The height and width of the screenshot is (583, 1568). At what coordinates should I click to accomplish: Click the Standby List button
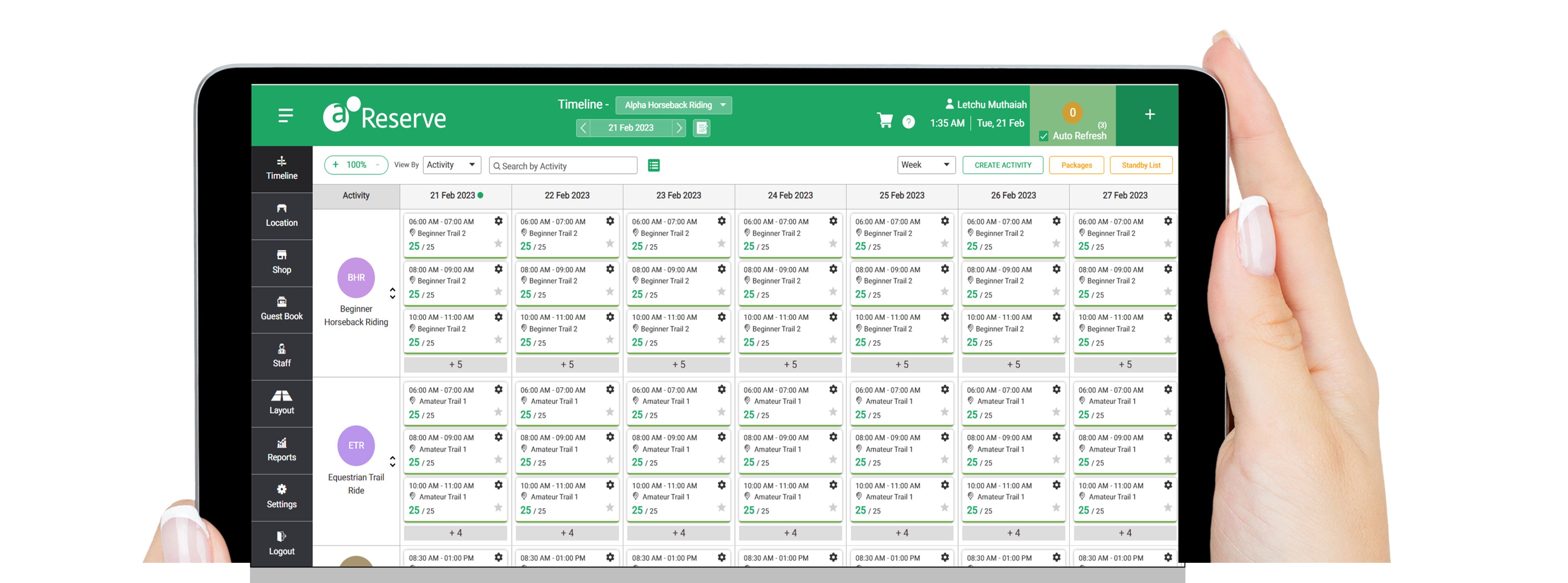pos(1141,165)
